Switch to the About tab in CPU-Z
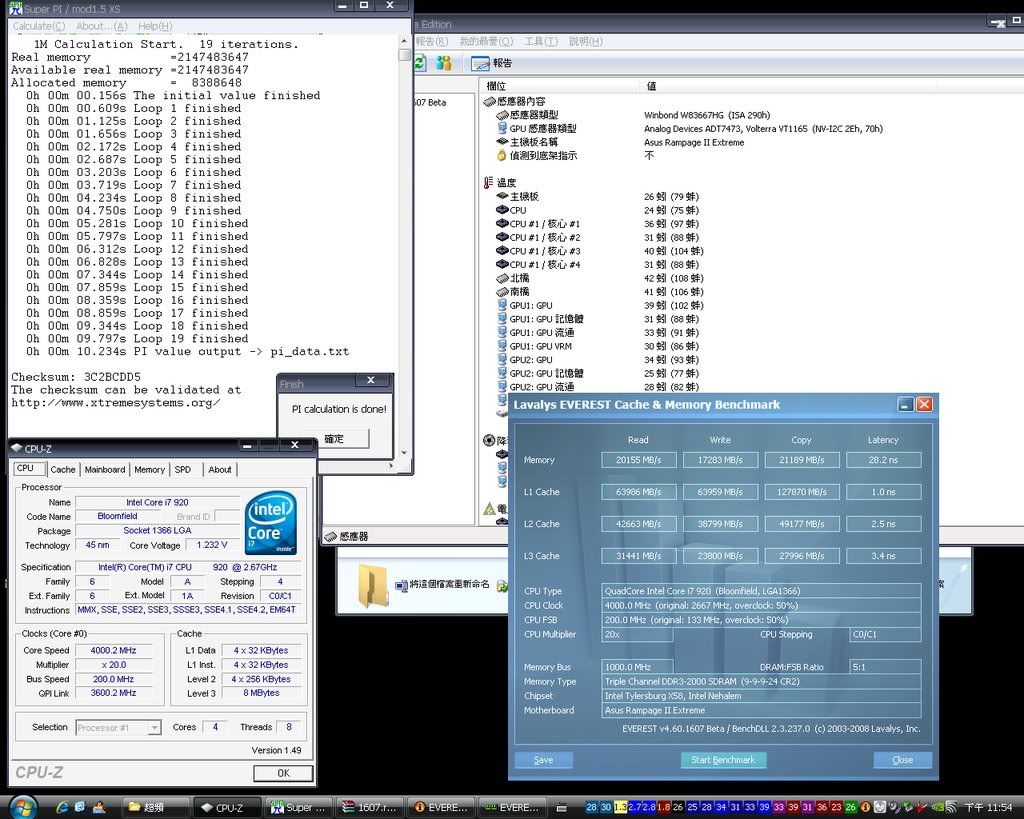 click(x=219, y=469)
